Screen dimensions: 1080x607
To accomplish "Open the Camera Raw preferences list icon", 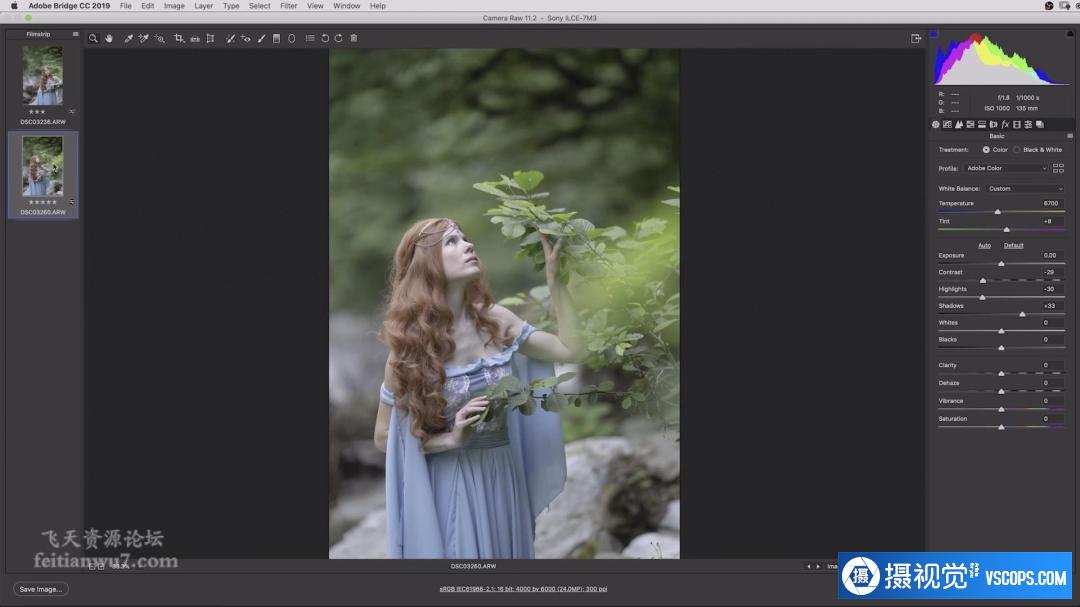I will coord(310,39).
